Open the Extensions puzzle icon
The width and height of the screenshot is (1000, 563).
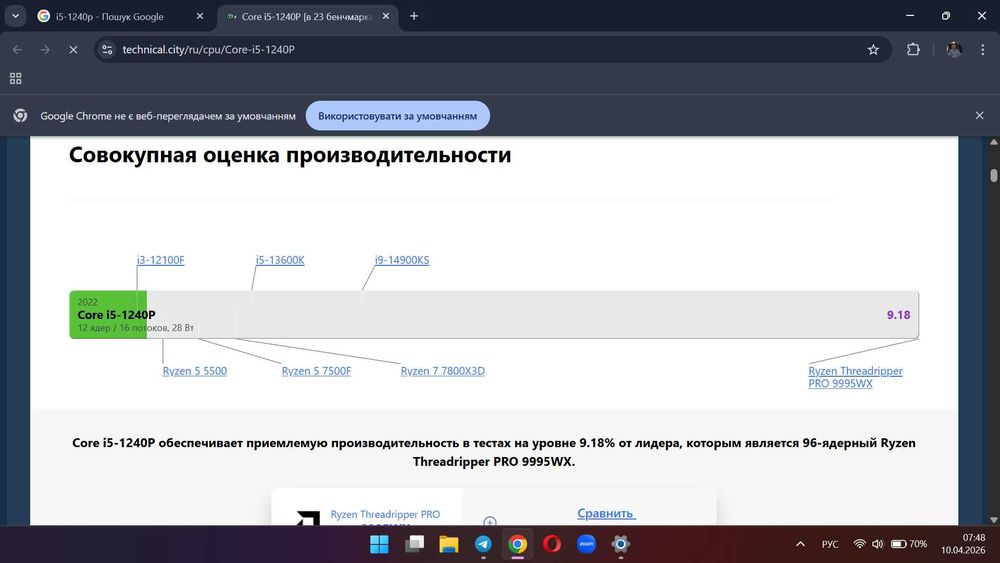coord(913,49)
